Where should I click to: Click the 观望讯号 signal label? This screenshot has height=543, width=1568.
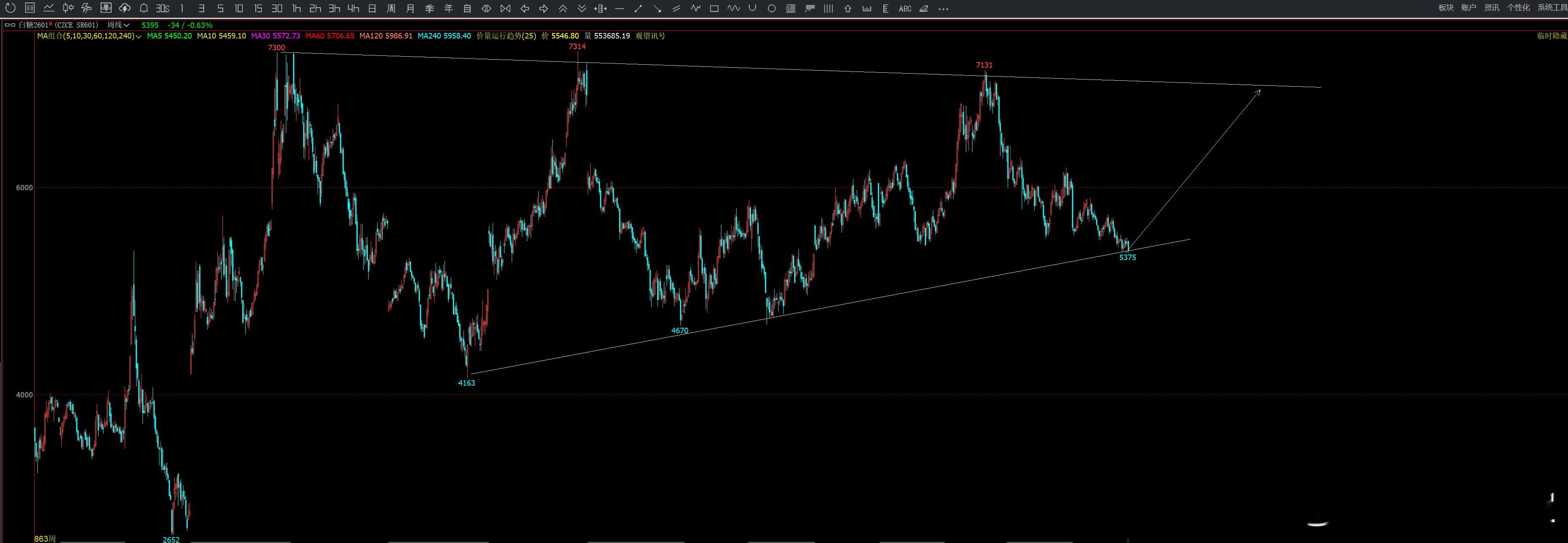(x=650, y=36)
